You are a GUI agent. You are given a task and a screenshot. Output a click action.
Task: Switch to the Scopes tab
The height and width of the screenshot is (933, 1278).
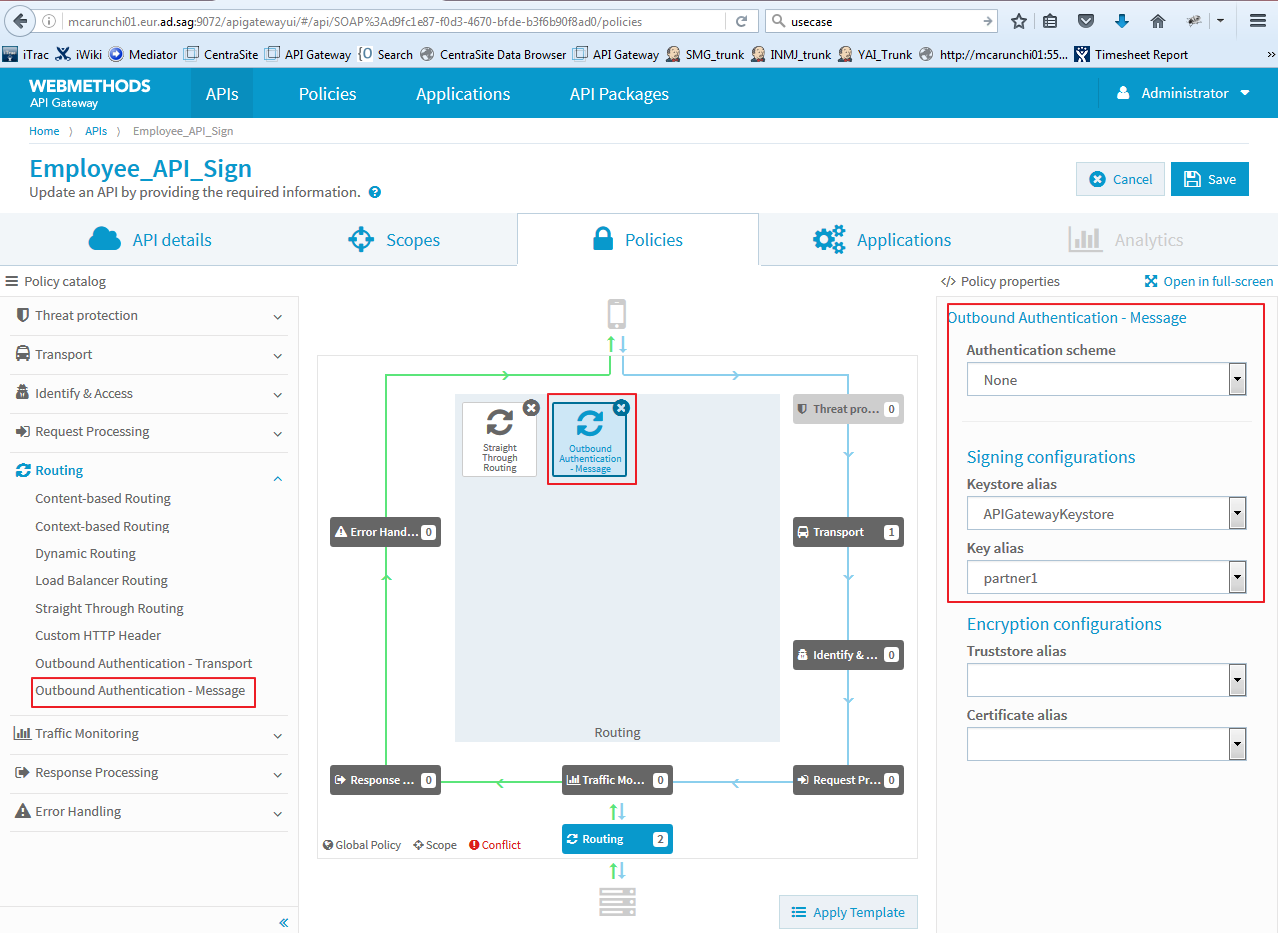[393, 240]
